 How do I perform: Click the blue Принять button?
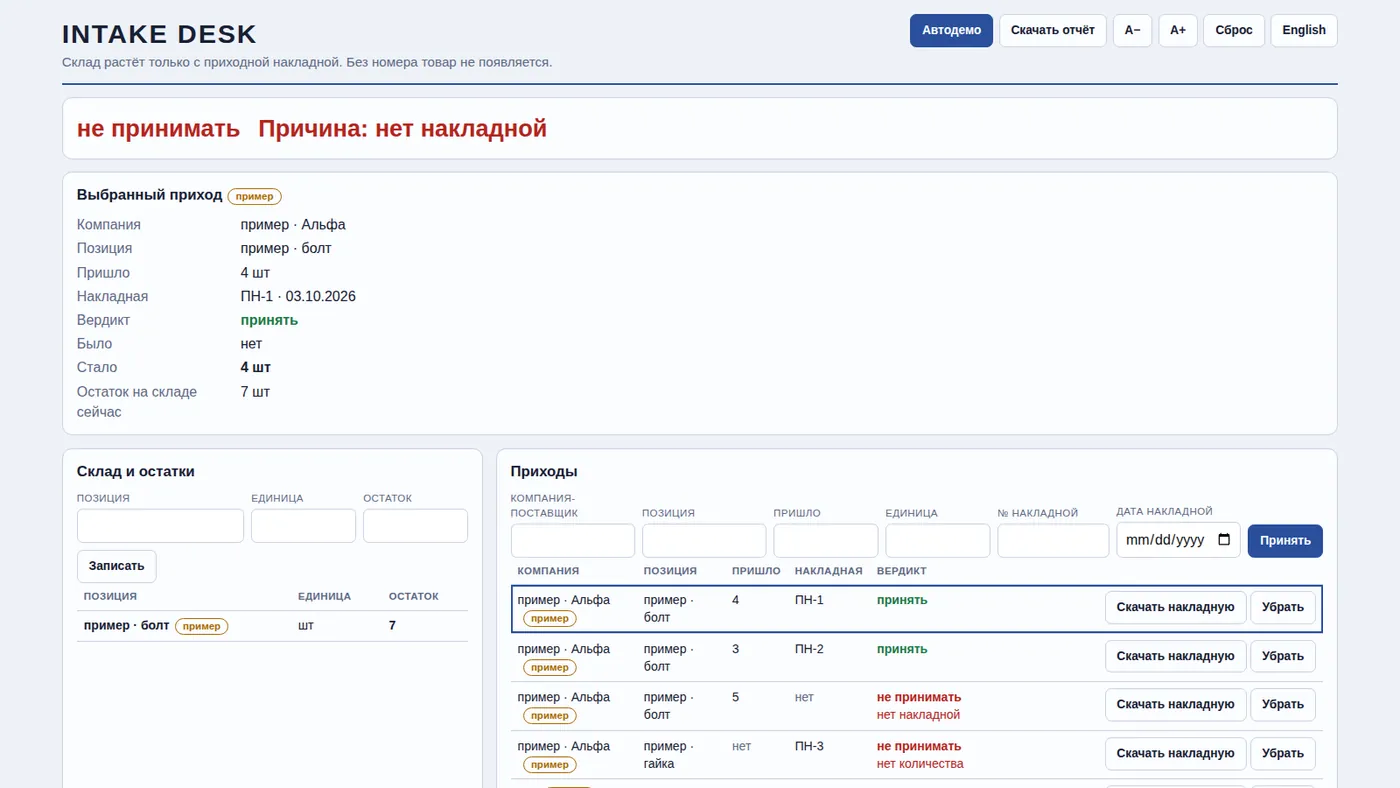click(1285, 541)
